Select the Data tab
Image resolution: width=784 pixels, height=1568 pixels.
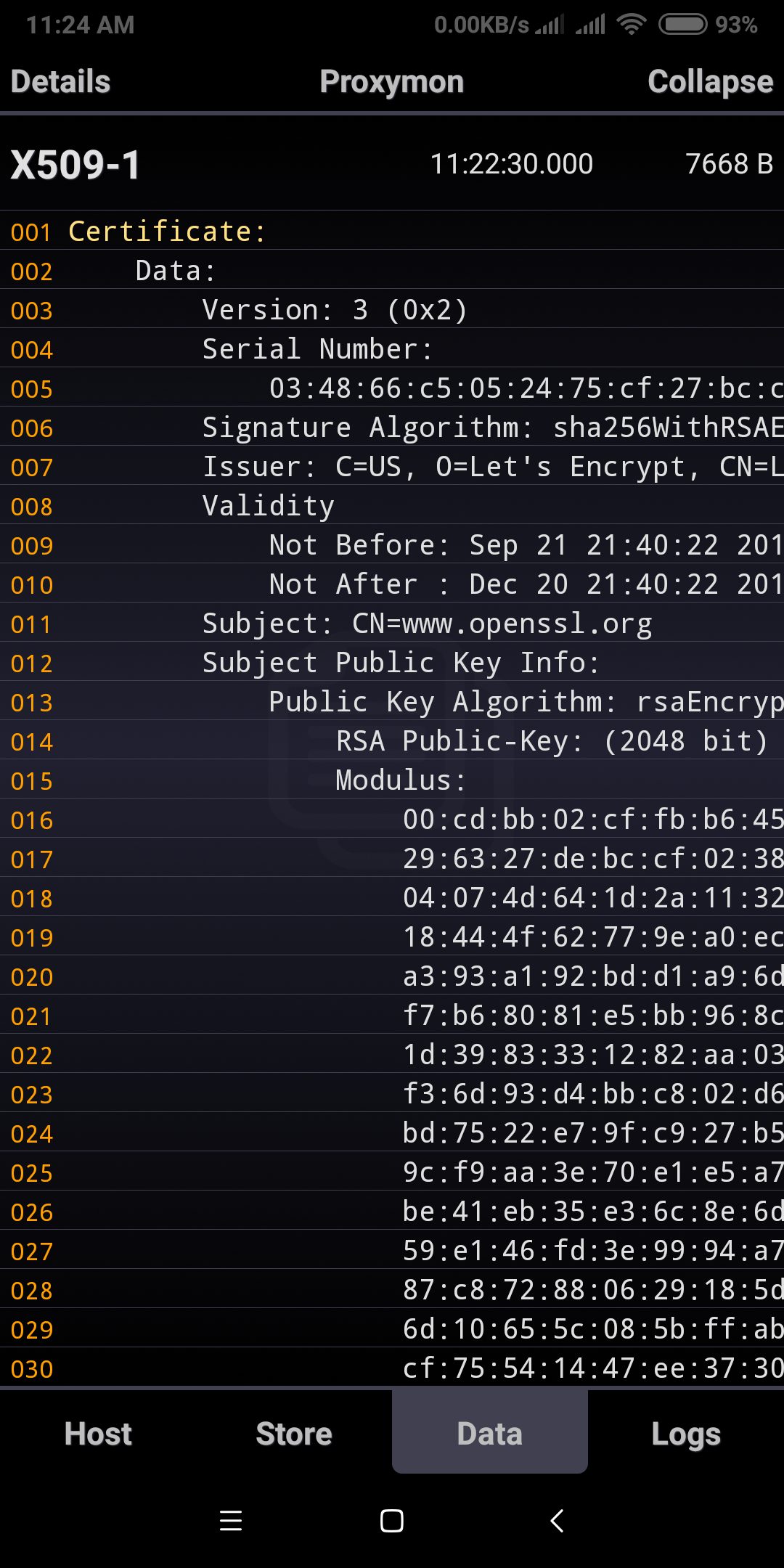tap(490, 1434)
